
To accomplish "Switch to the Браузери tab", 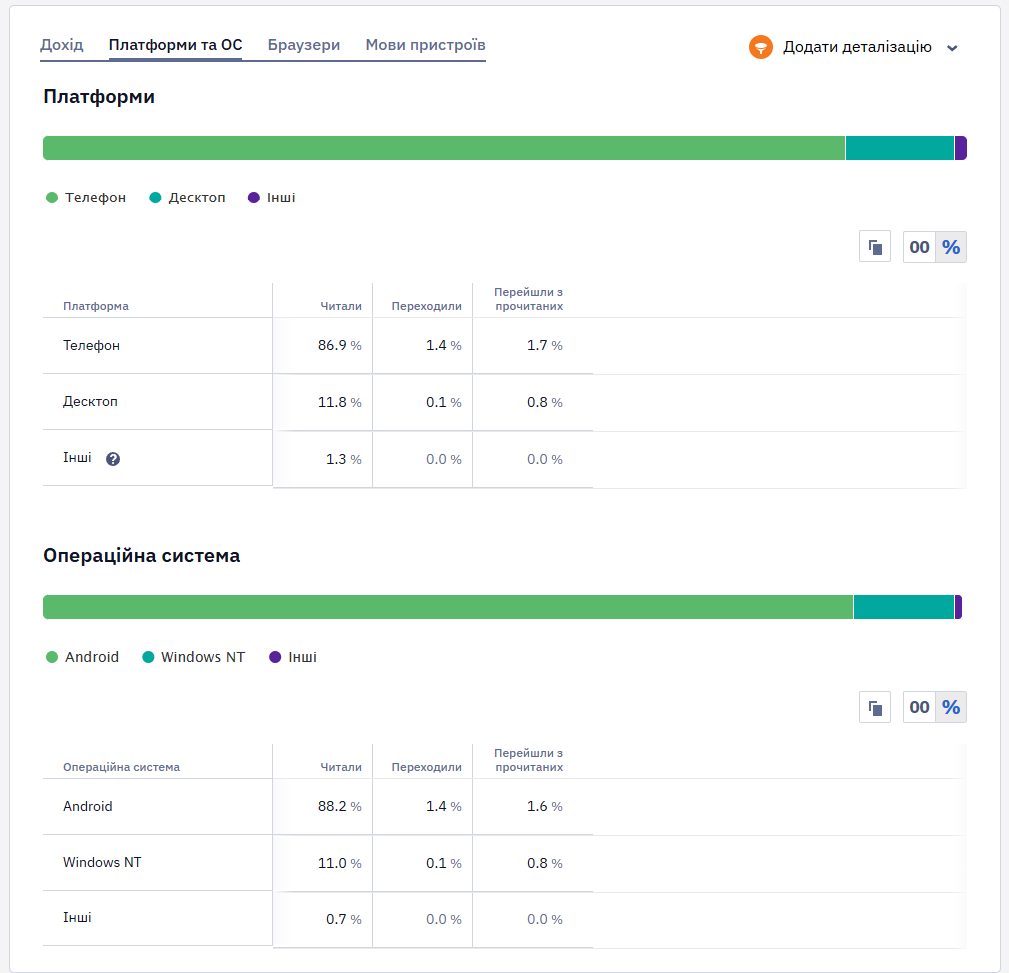I will [x=304, y=45].
